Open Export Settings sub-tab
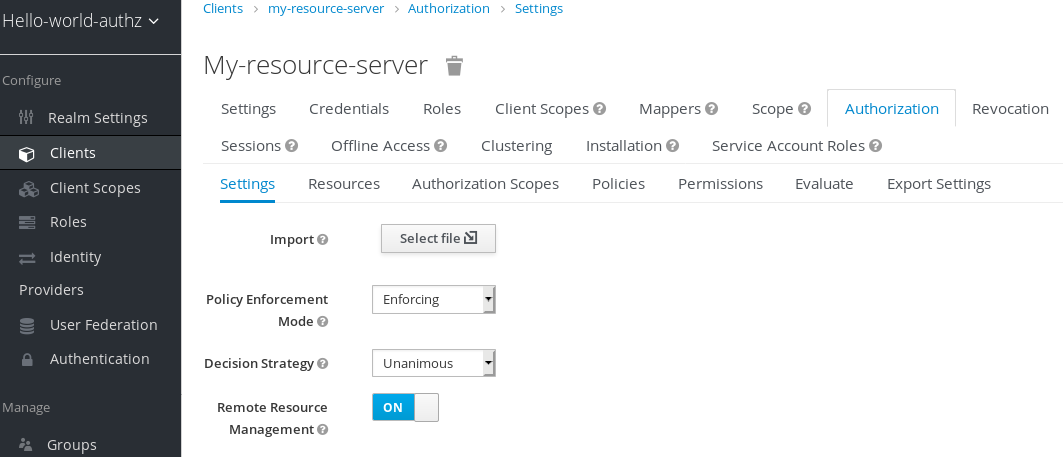 tap(939, 184)
